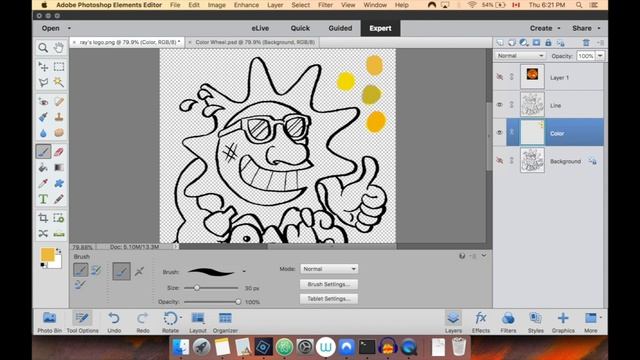Choose the Color Replacement brush variant
Screen dimensions: 640x360
click(80, 284)
